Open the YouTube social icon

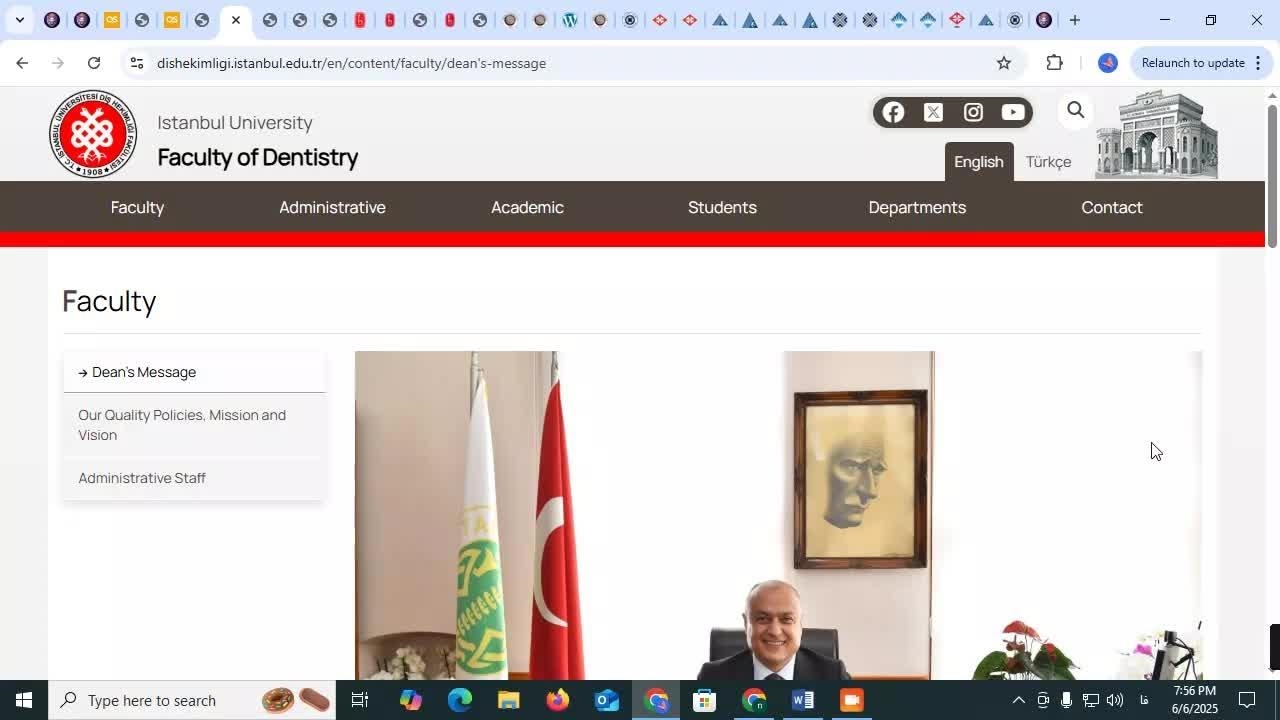point(1013,112)
